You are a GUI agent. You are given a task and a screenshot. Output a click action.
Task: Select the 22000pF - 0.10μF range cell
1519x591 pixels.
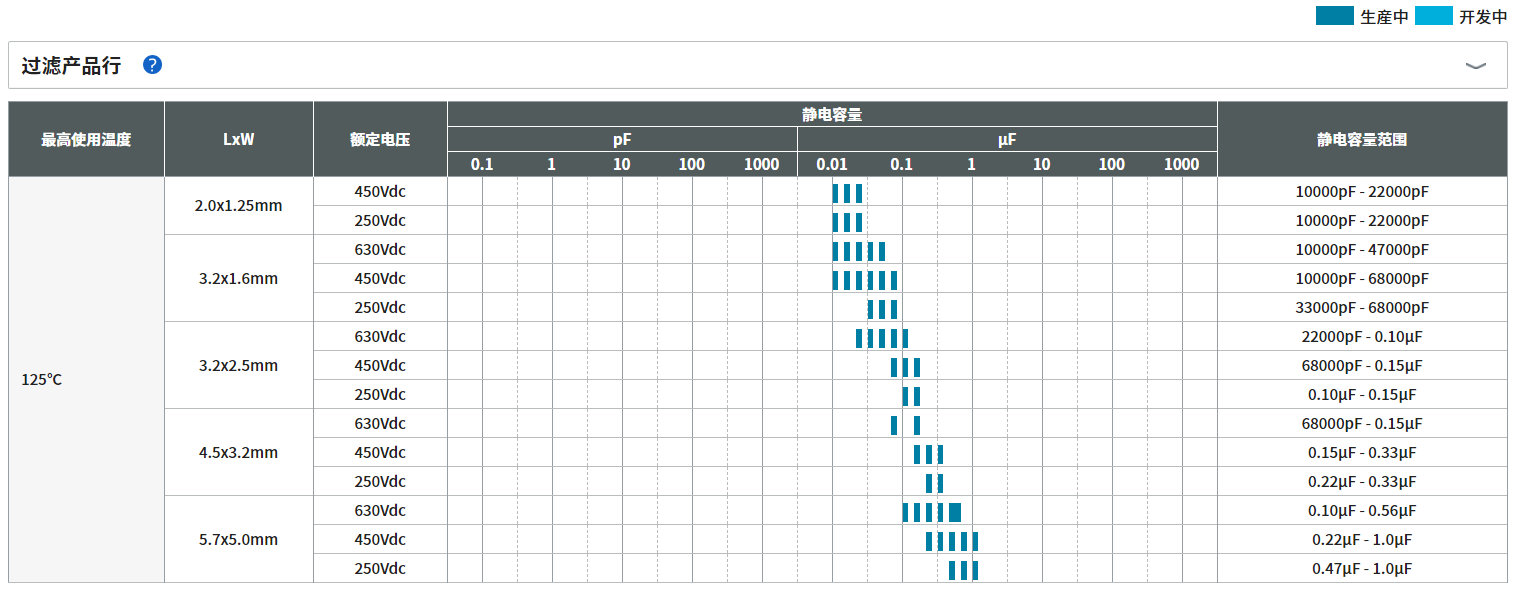(1361, 336)
